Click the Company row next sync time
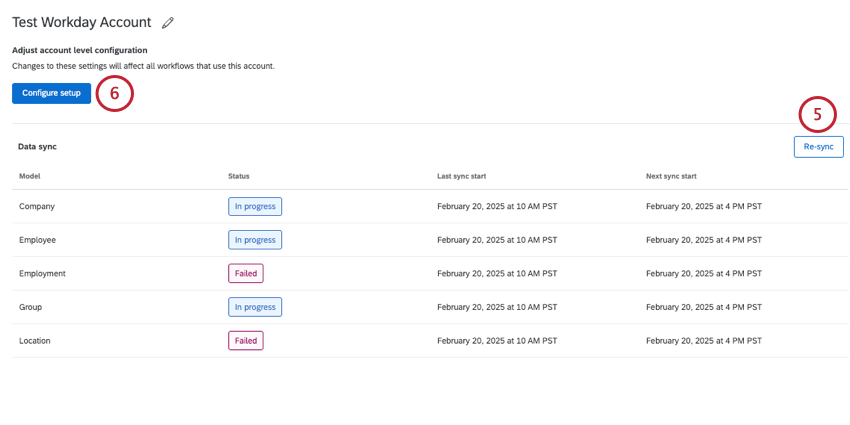 (704, 206)
